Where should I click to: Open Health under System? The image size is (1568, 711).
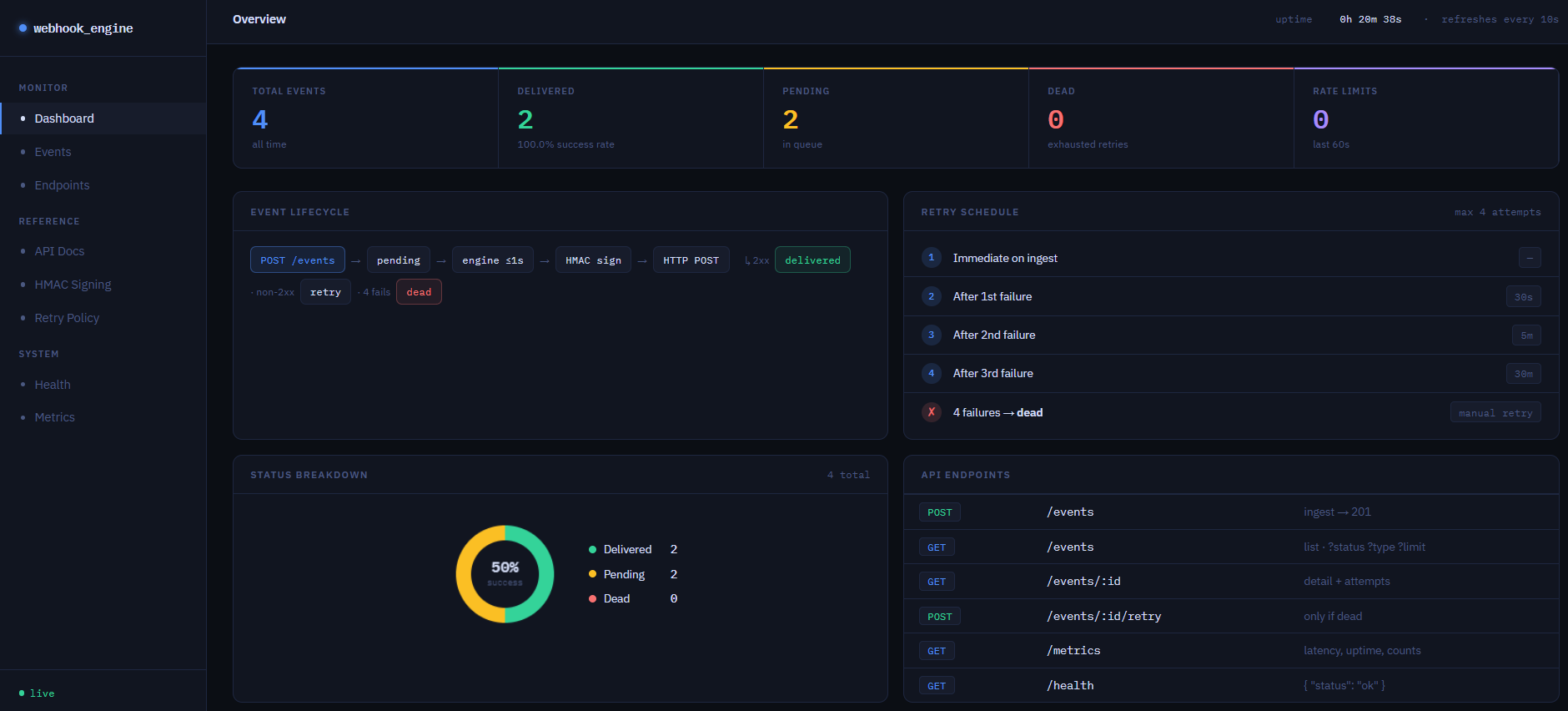click(x=103, y=385)
